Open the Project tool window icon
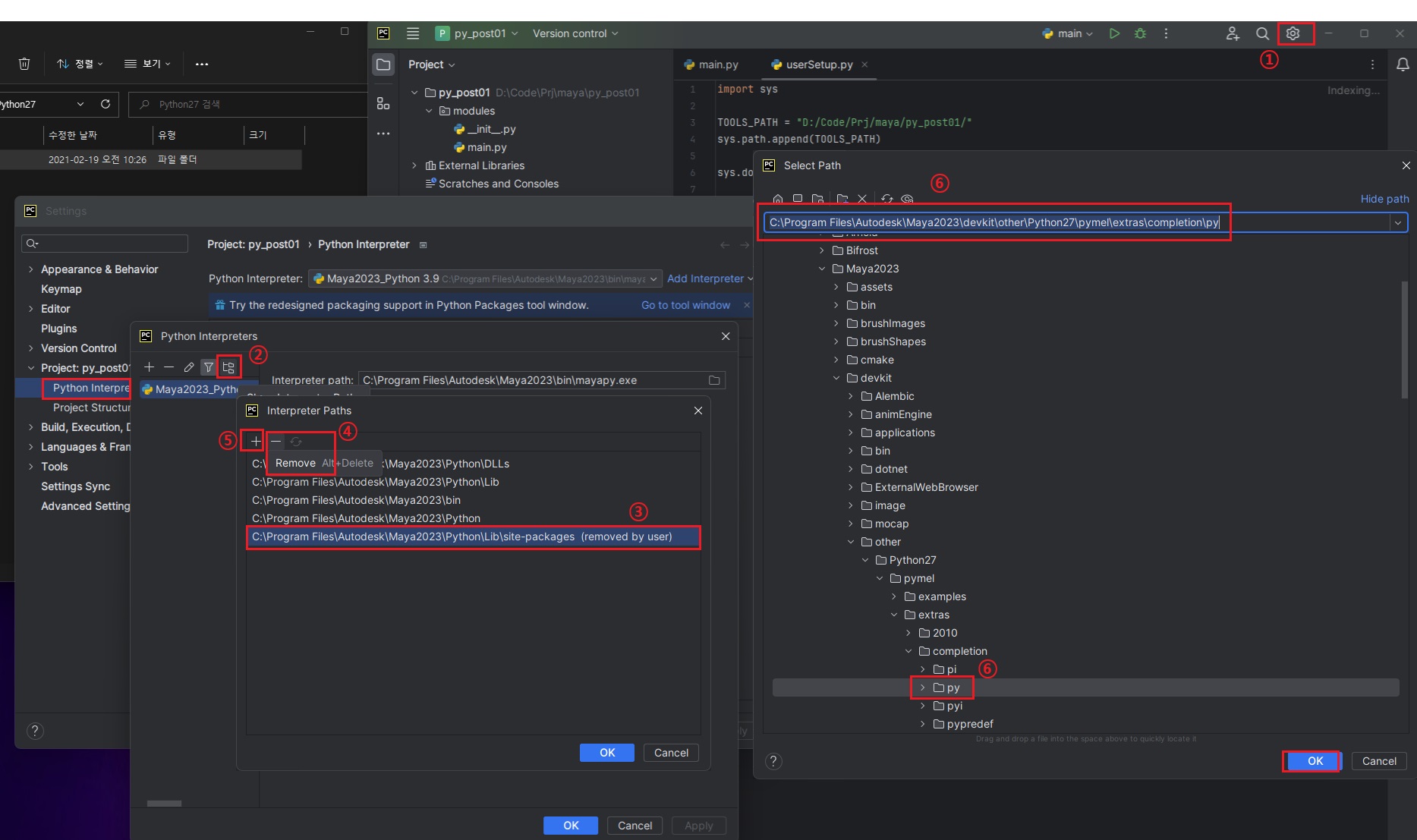Image resolution: width=1417 pixels, height=840 pixels. pos(384,64)
